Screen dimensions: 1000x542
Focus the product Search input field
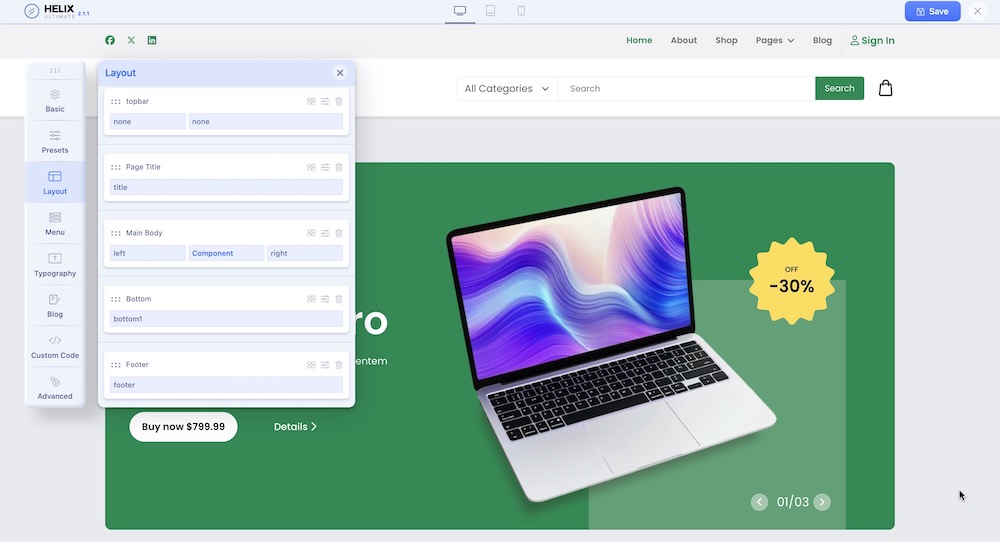686,89
